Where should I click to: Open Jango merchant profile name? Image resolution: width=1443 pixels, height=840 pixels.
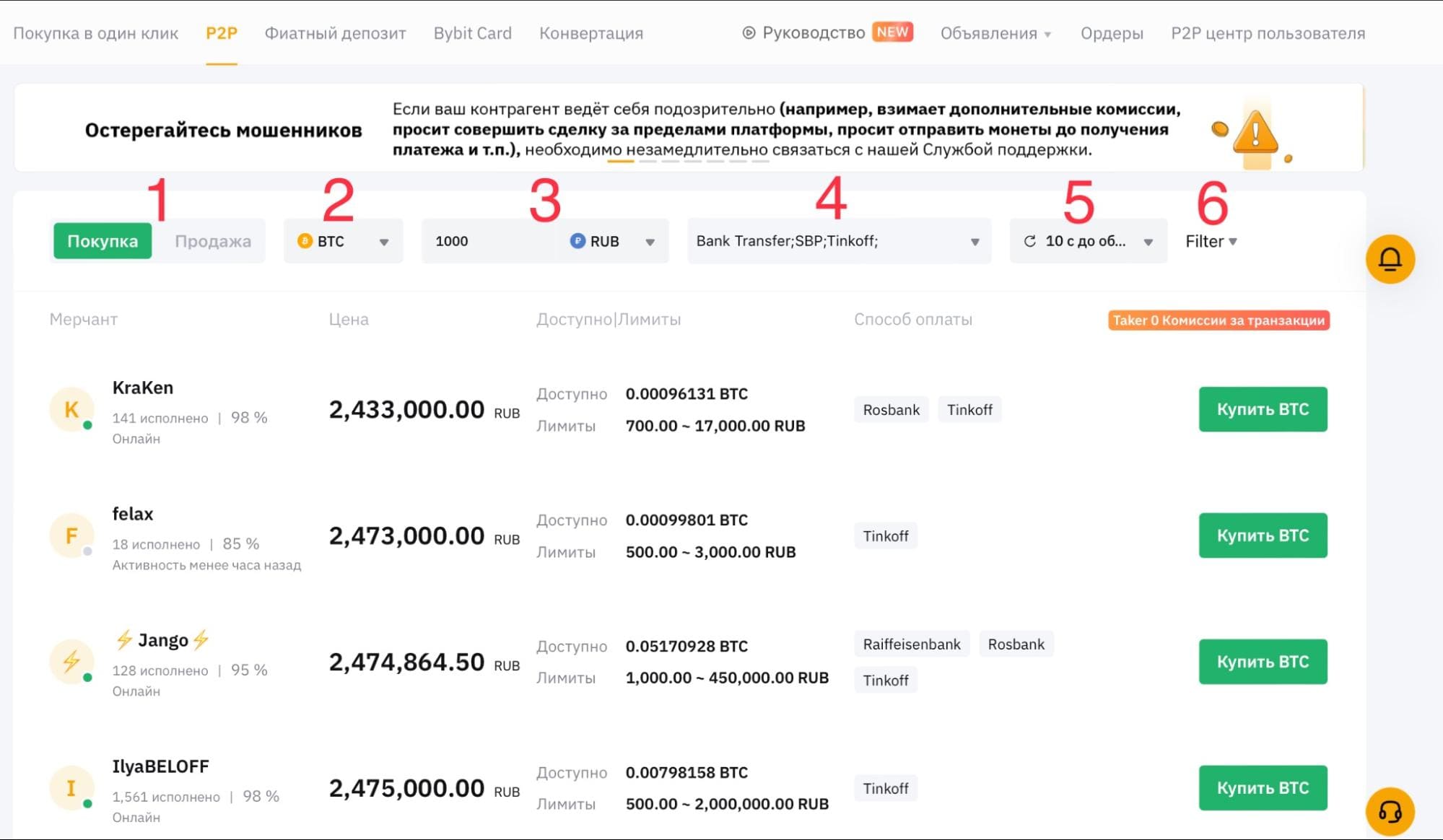click(162, 640)
